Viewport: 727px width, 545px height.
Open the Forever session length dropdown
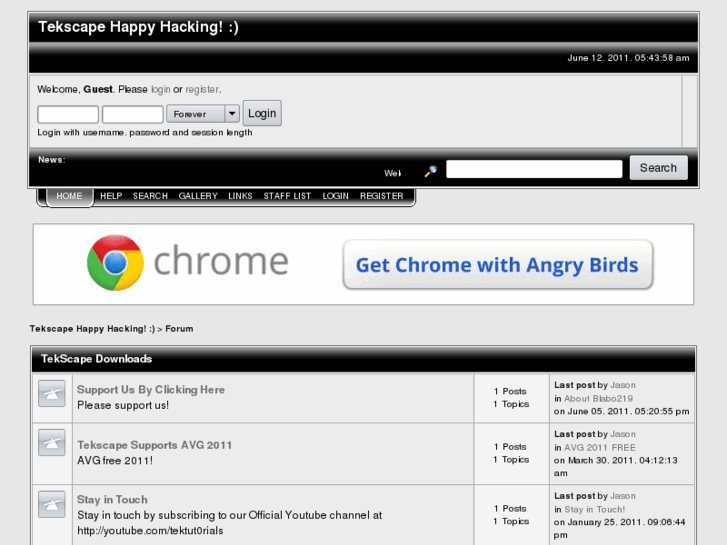coord(203,114)
